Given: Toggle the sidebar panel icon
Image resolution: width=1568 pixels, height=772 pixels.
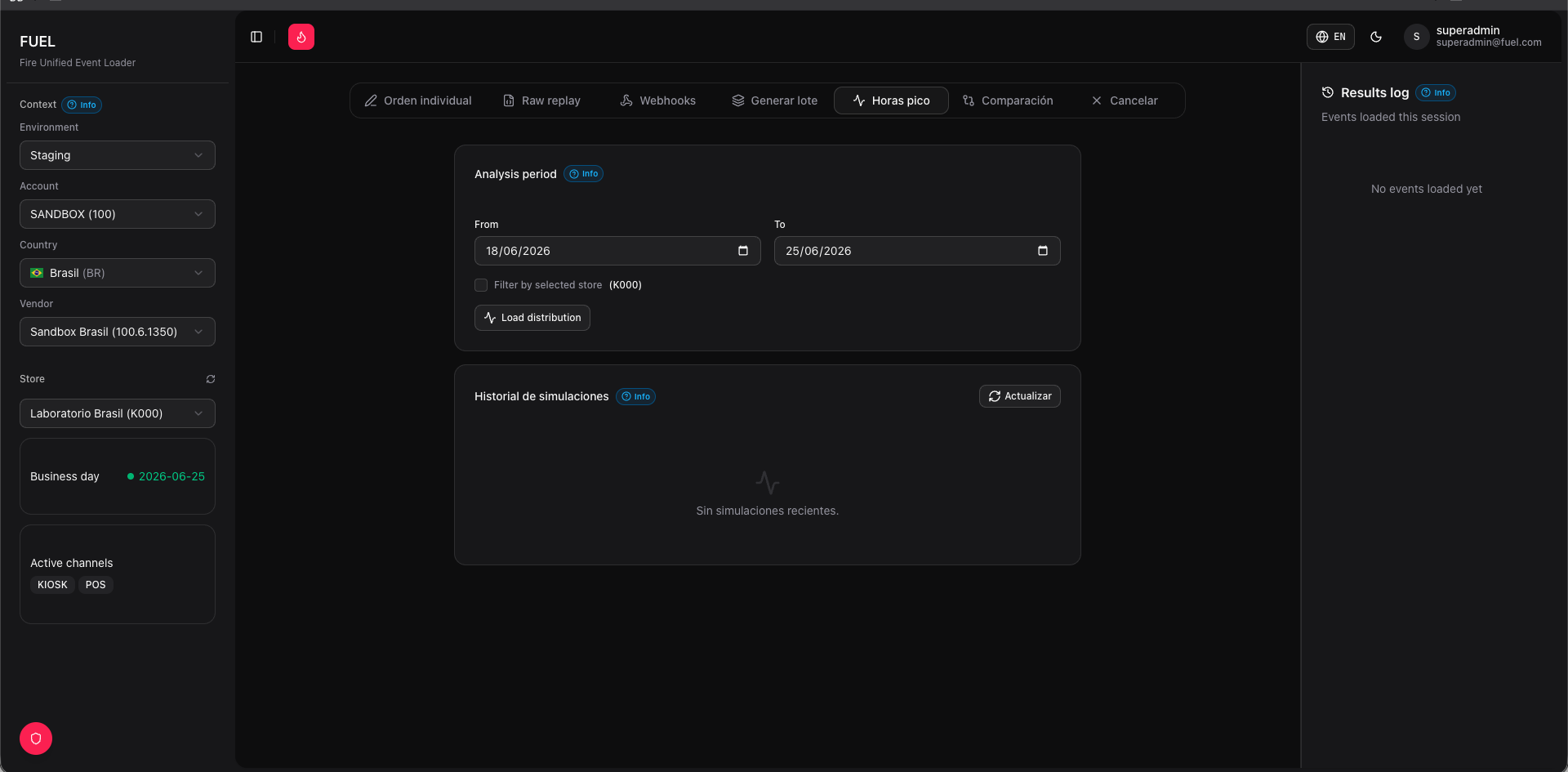Looking at the screenshot, I should pos(256,37).
